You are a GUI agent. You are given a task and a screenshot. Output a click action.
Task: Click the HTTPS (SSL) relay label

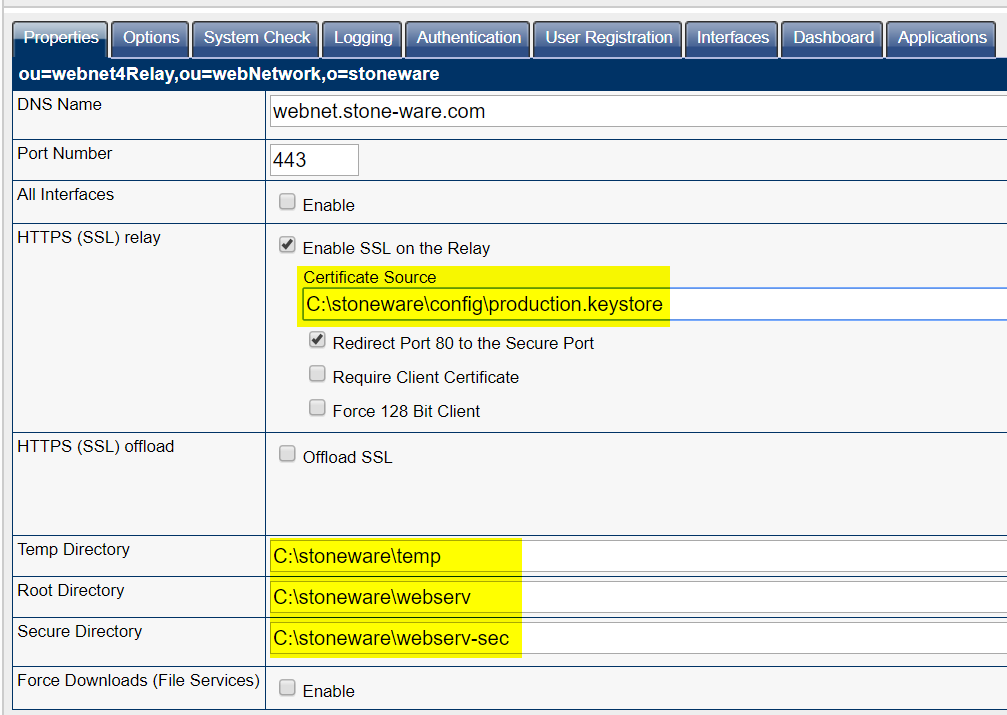89,238
